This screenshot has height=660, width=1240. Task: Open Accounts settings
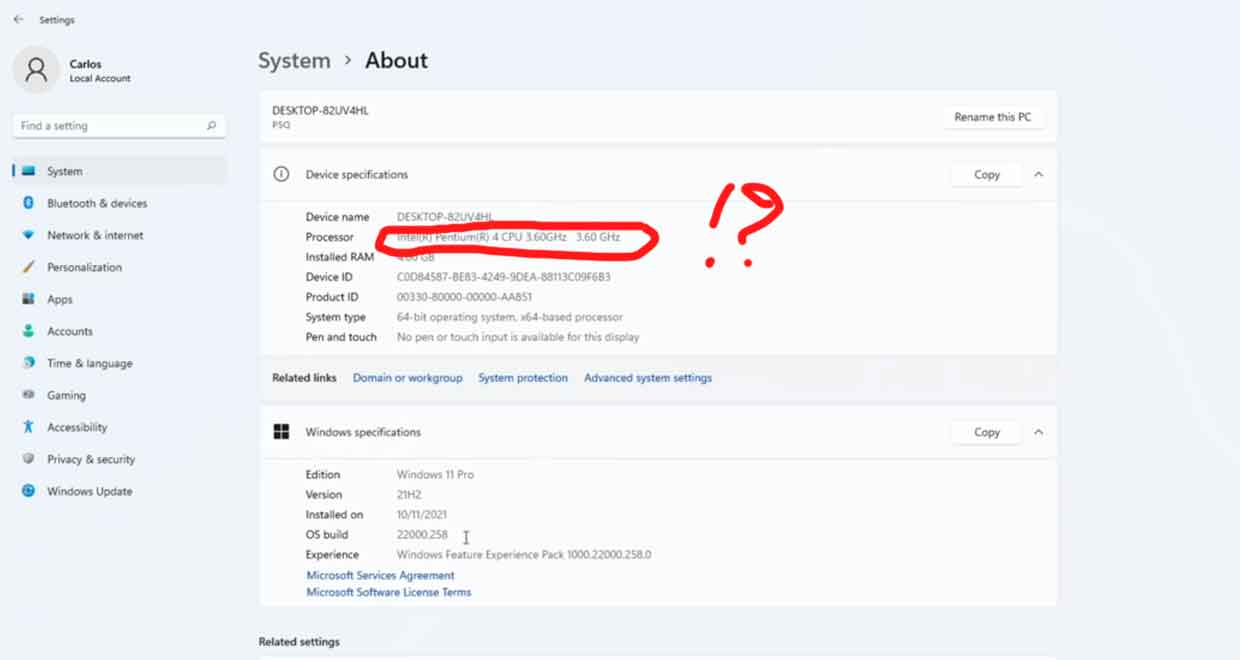[x=70, y=331]
